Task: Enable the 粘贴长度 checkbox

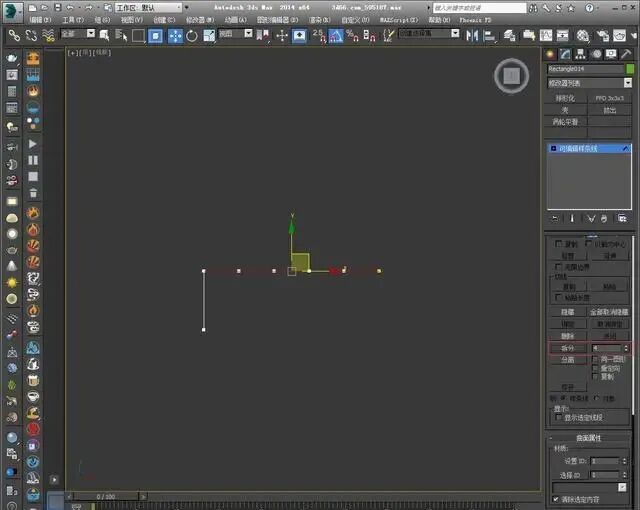Action: (x=558, y=297)
